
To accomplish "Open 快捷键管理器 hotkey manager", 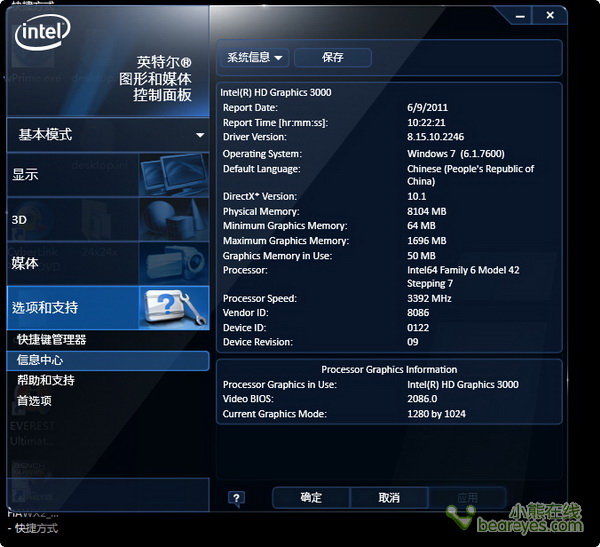I will click(52, 340).
